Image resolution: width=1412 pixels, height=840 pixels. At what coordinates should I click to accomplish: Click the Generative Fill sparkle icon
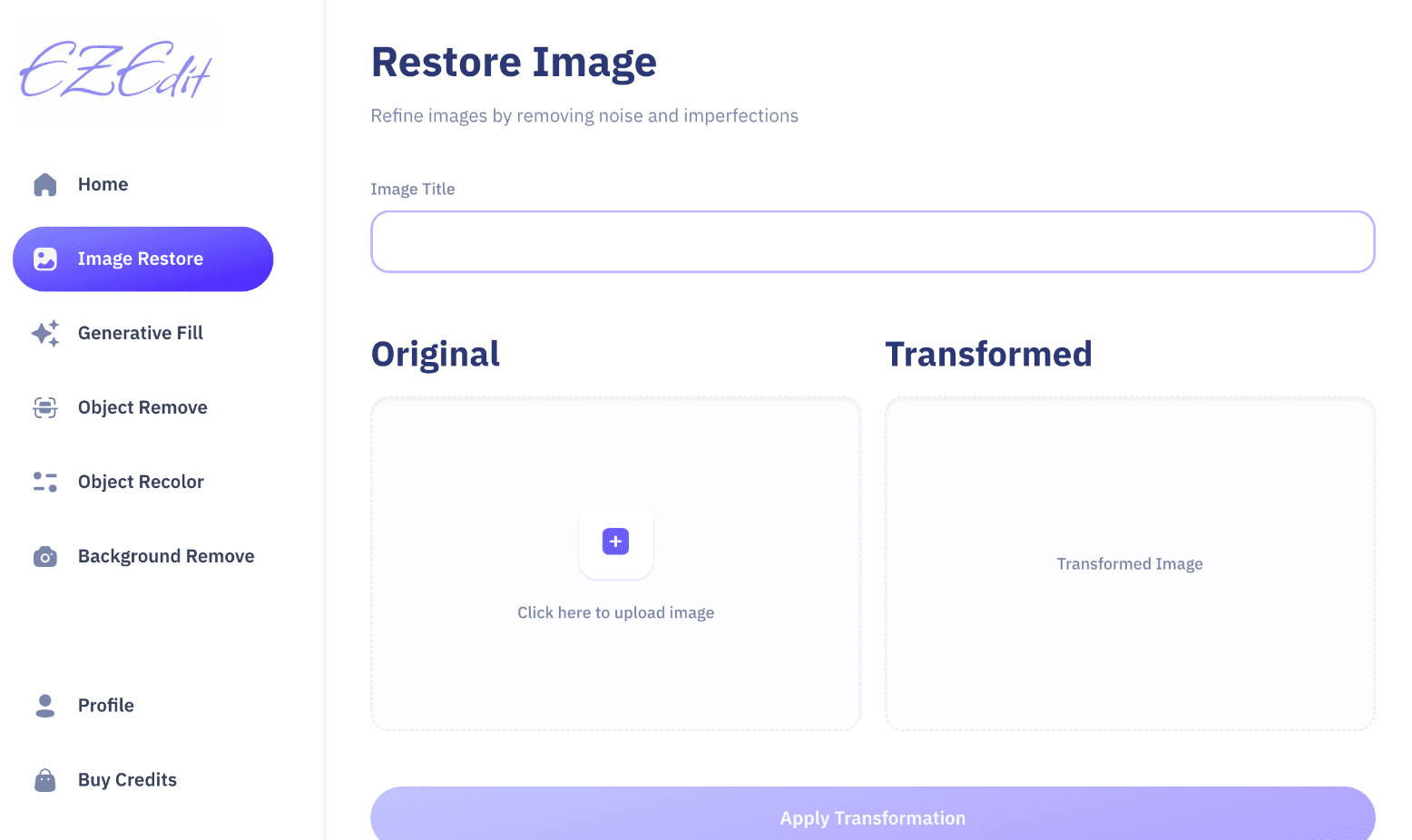pos(45,334)
